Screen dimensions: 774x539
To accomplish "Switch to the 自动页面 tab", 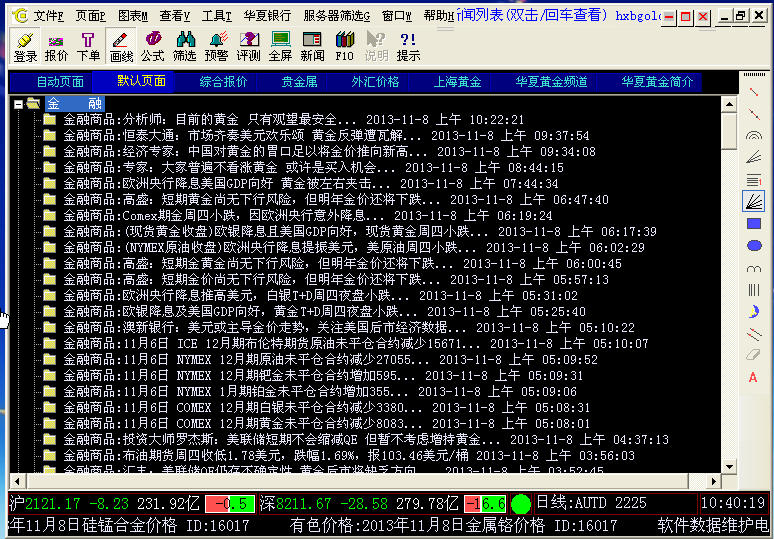I will 60,81.
